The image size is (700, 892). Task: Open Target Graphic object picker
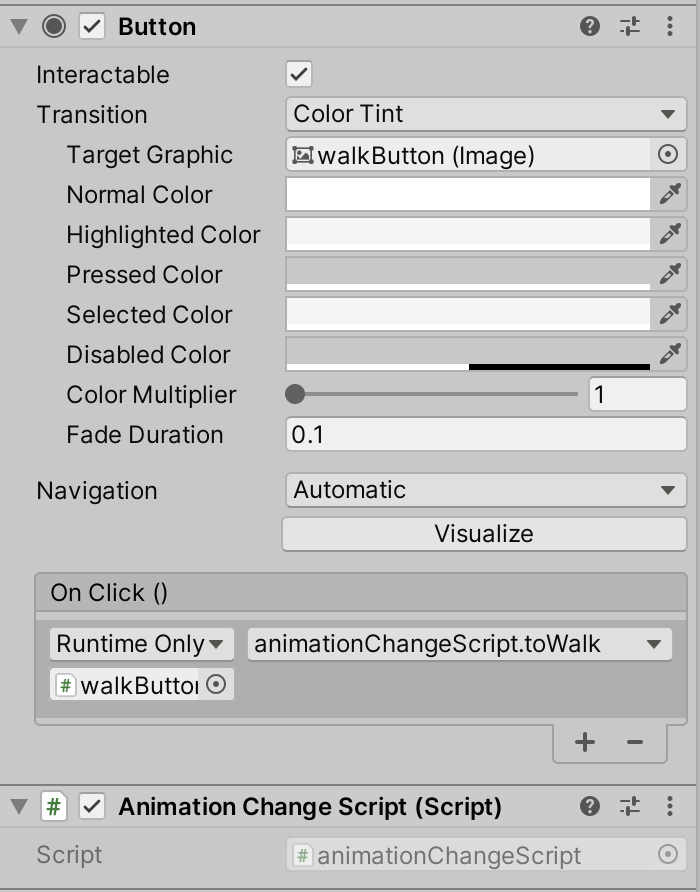(x=668, y=154)
